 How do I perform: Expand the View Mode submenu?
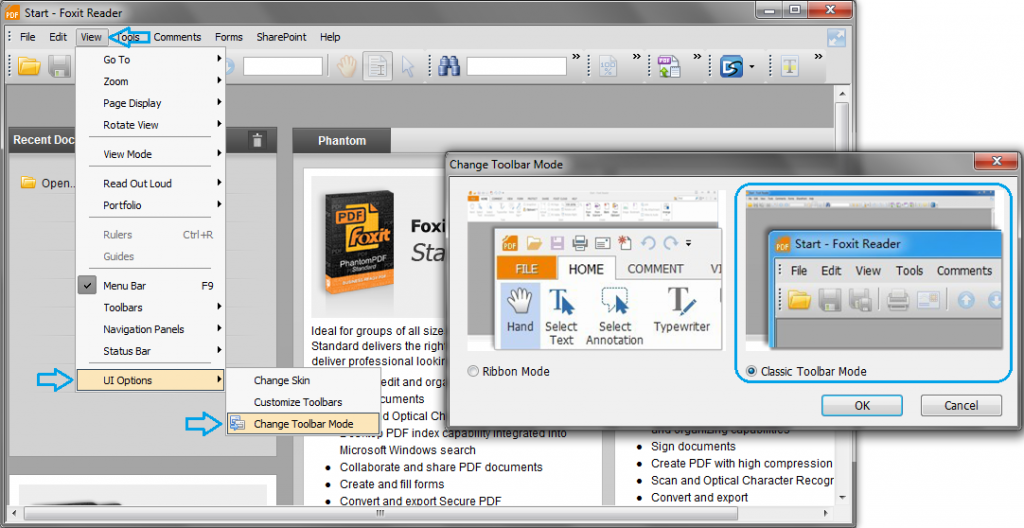pyautogui.click(x=151, y=154)
